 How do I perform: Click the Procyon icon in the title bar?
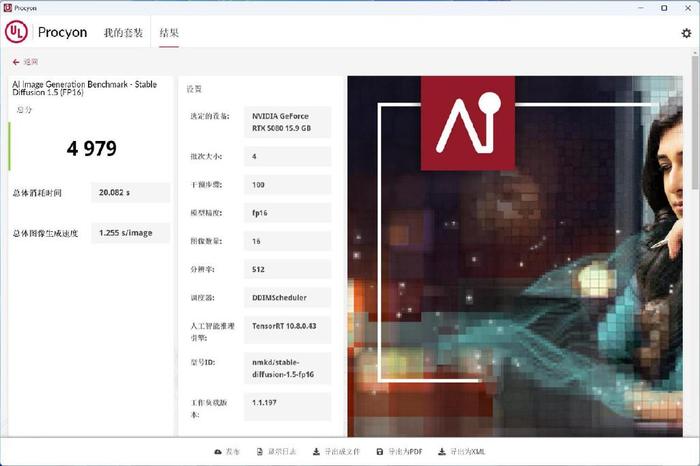(x=8, y=8)
